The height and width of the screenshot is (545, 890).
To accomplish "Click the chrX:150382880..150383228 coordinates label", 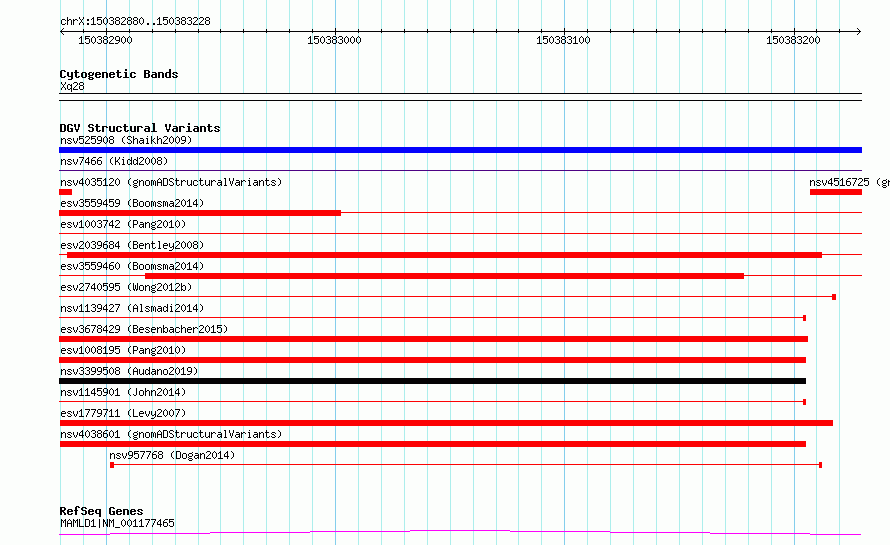I will (135, 21).
